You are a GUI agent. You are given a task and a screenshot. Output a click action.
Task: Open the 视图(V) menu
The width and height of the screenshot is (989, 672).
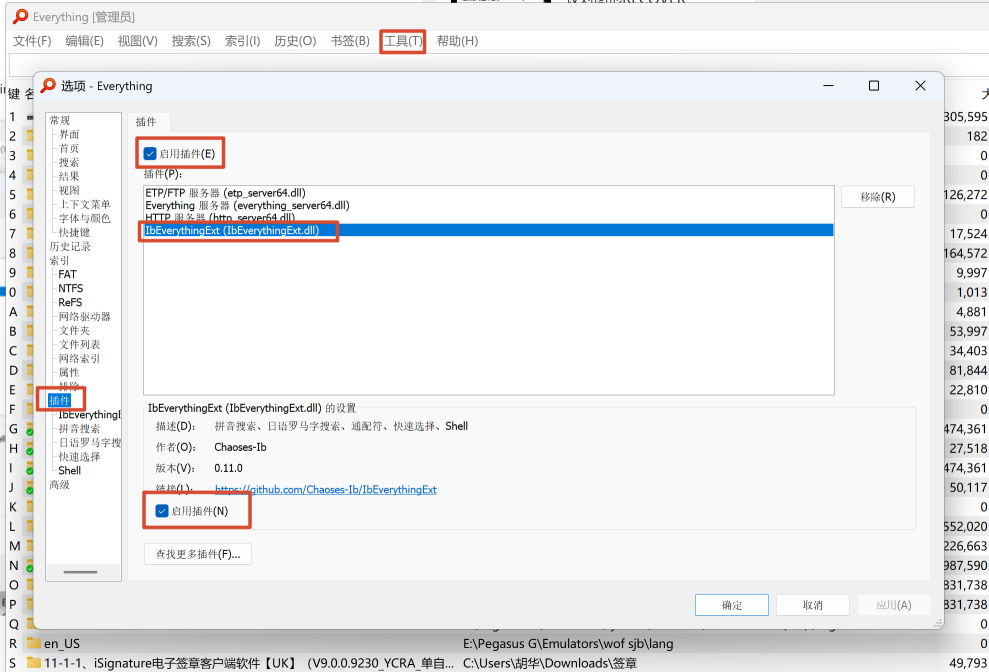138,41
